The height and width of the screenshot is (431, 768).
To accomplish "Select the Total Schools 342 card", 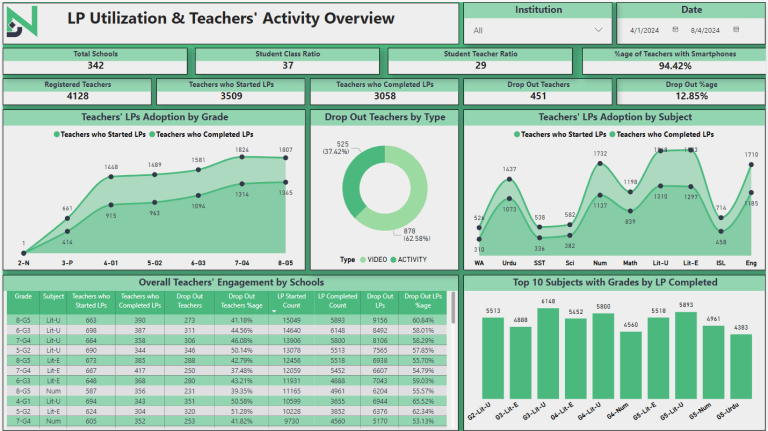I will [x=95, y=60].
